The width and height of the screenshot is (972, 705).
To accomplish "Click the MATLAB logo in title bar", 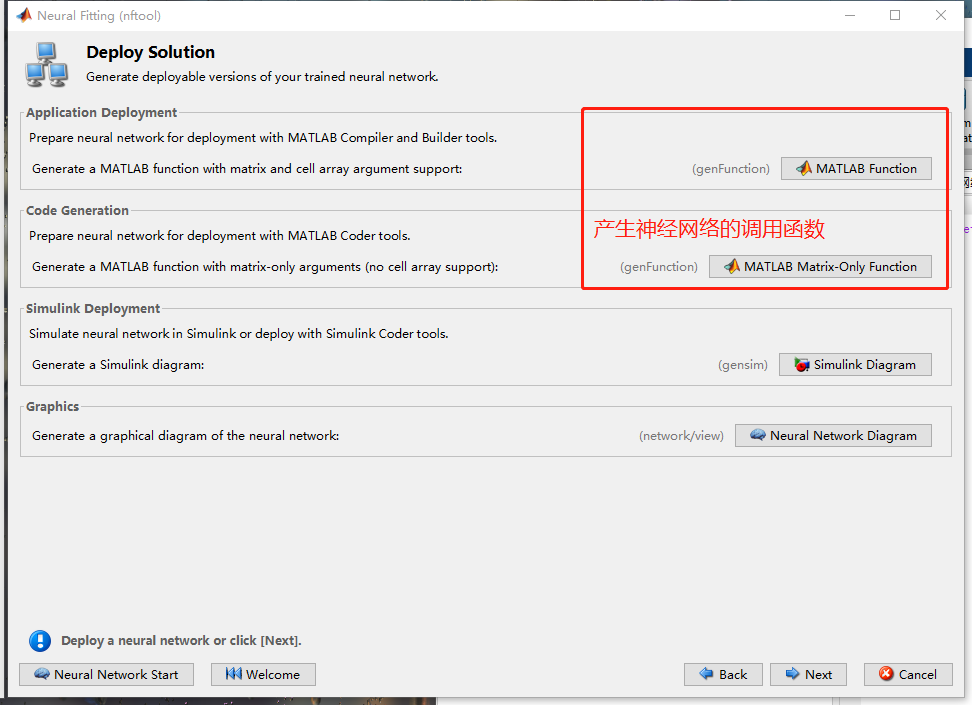I will pos(24,15).
